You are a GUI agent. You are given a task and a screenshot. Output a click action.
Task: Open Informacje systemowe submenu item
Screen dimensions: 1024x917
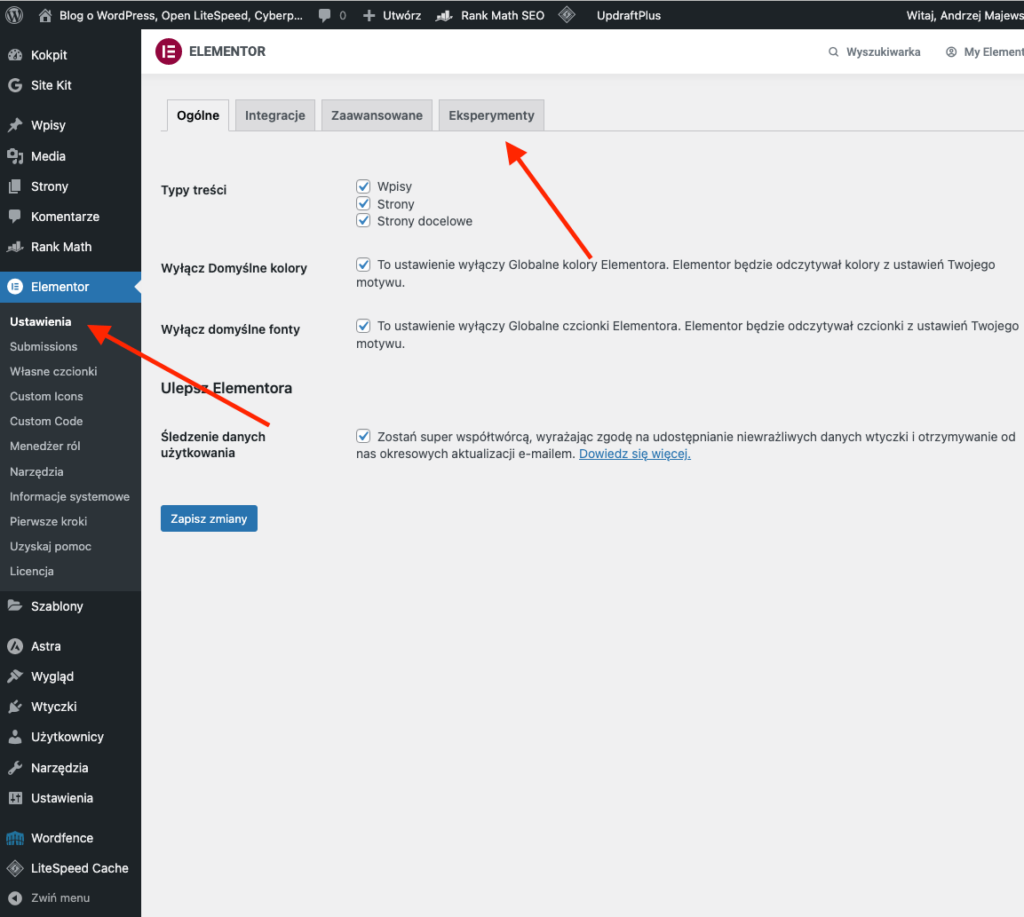pyautogui.click(x=69, y=496)
